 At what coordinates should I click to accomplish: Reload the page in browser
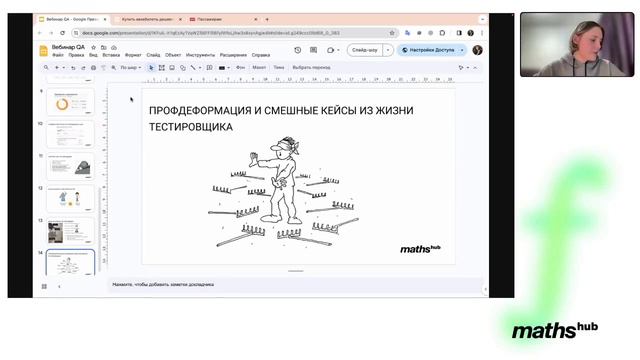pos(62,33)
